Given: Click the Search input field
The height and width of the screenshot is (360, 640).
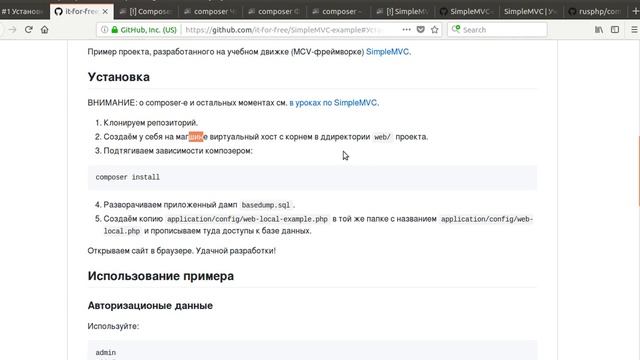Looking at the screenshot, I should (x=497, y=29).
